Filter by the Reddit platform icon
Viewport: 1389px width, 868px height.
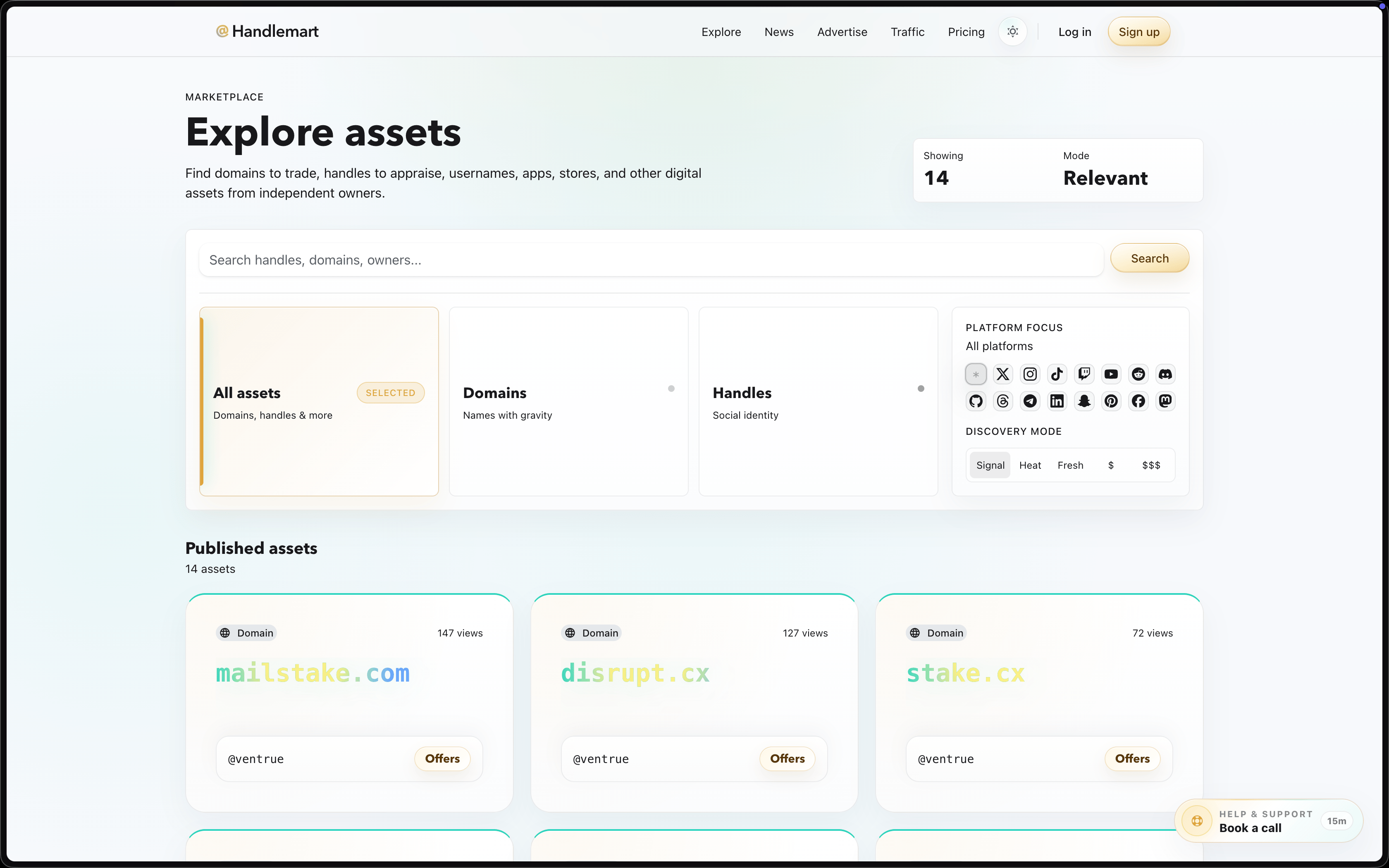click(1139, 374)
